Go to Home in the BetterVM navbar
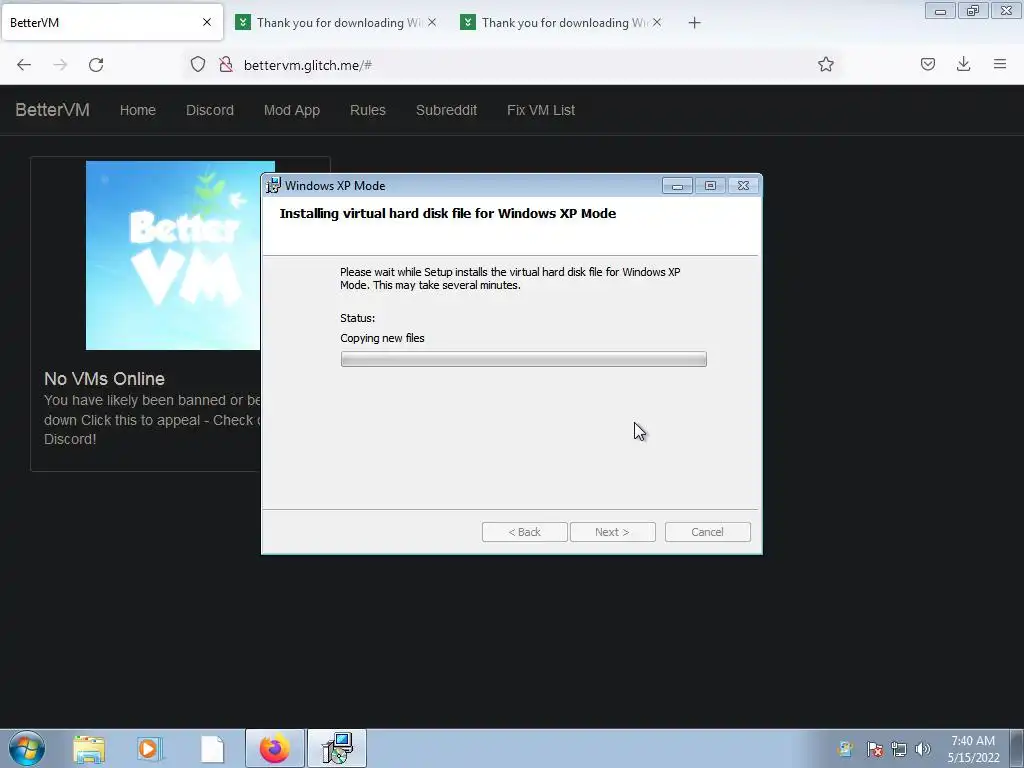 pyautogui.click(x=138, y=110)
